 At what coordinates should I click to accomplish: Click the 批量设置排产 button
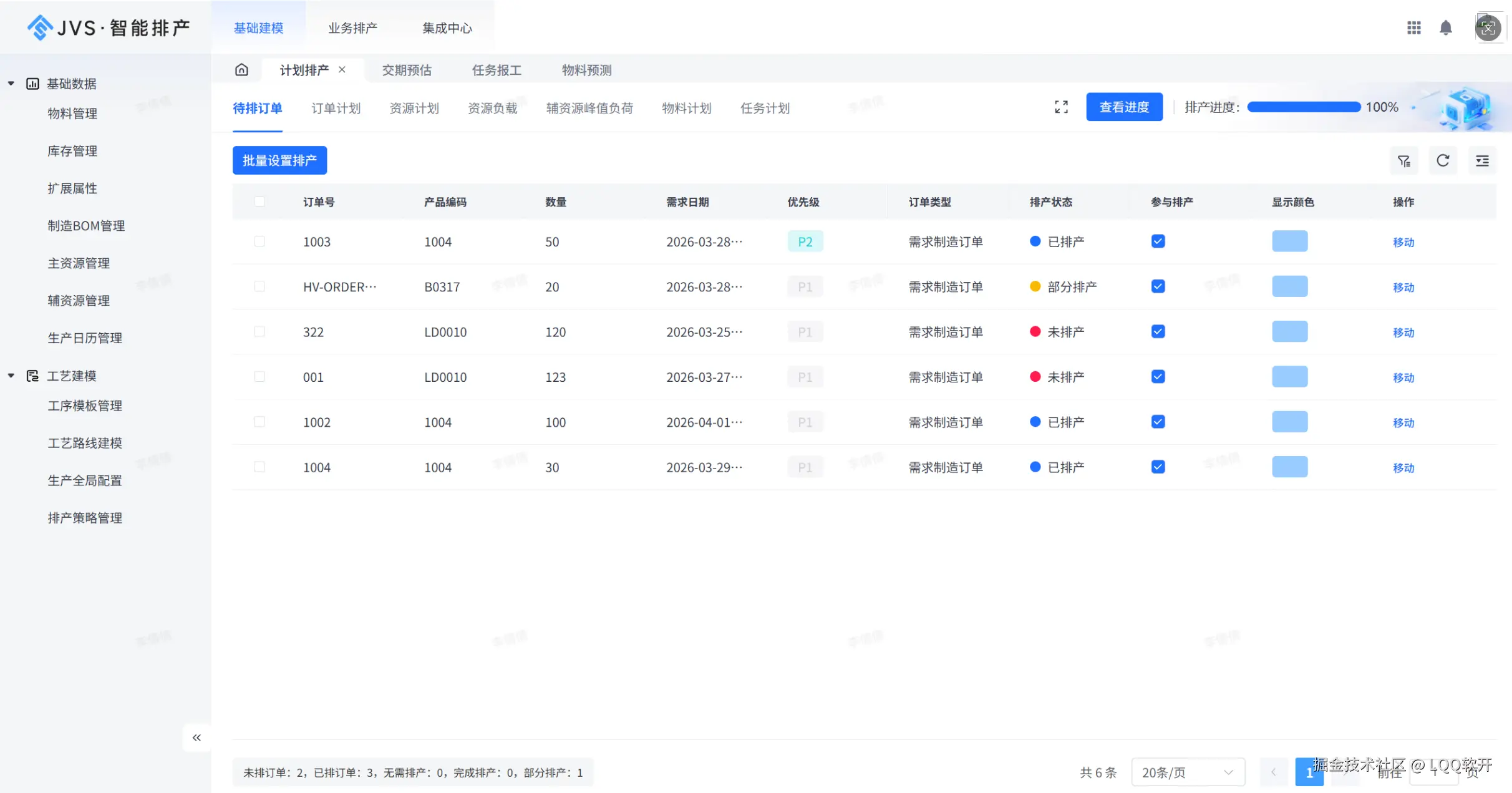coord(279,160)
